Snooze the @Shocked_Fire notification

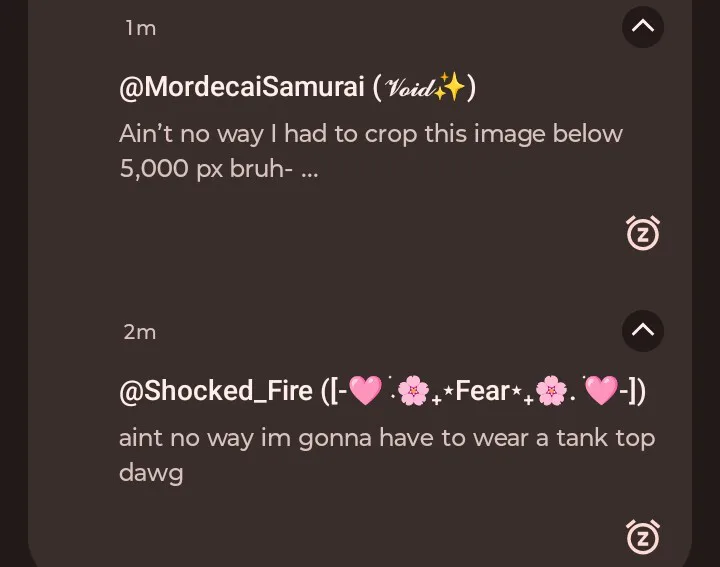[643, 536]
